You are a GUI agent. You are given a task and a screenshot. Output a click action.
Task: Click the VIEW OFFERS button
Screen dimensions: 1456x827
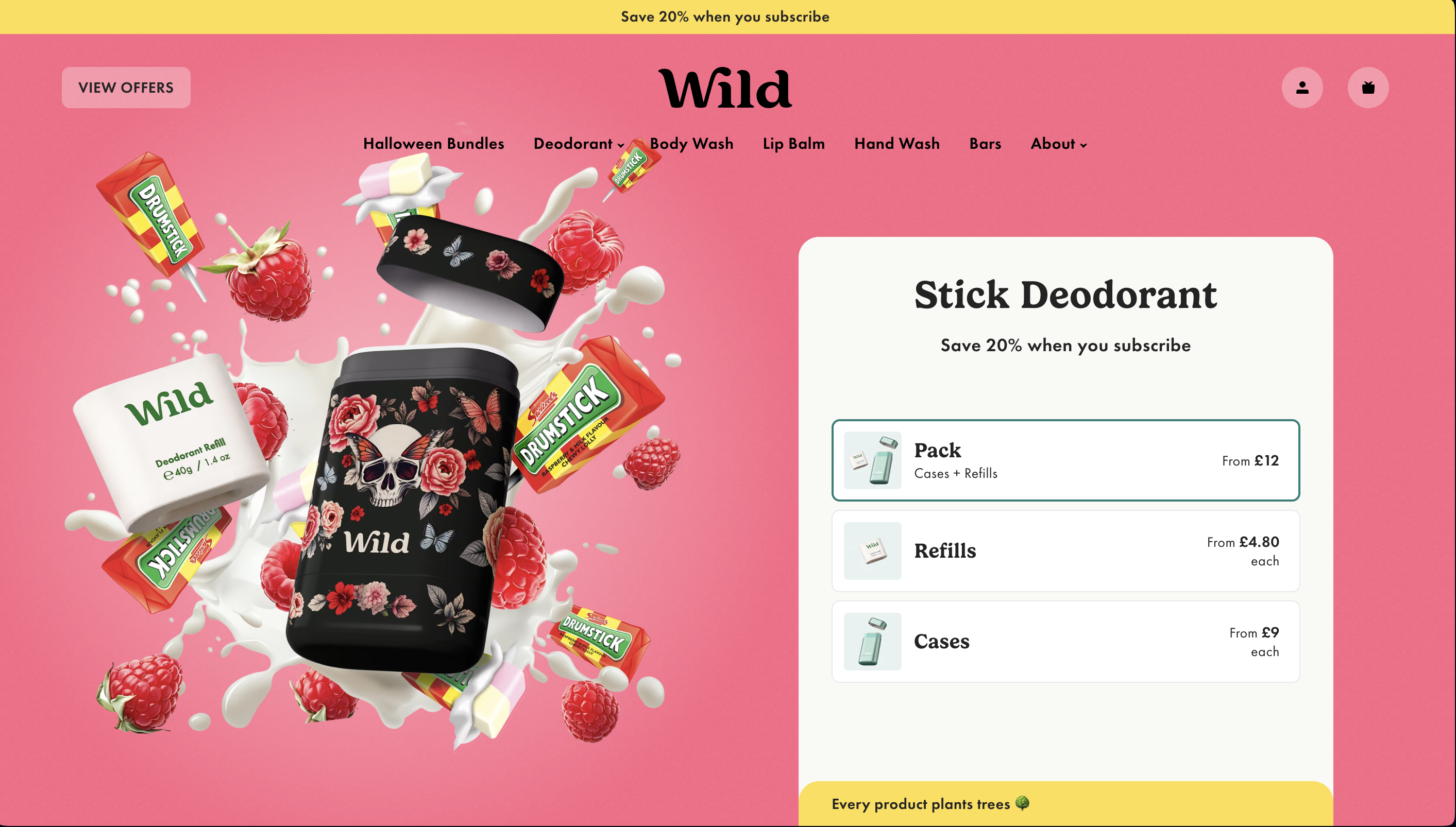pos(126,88)
